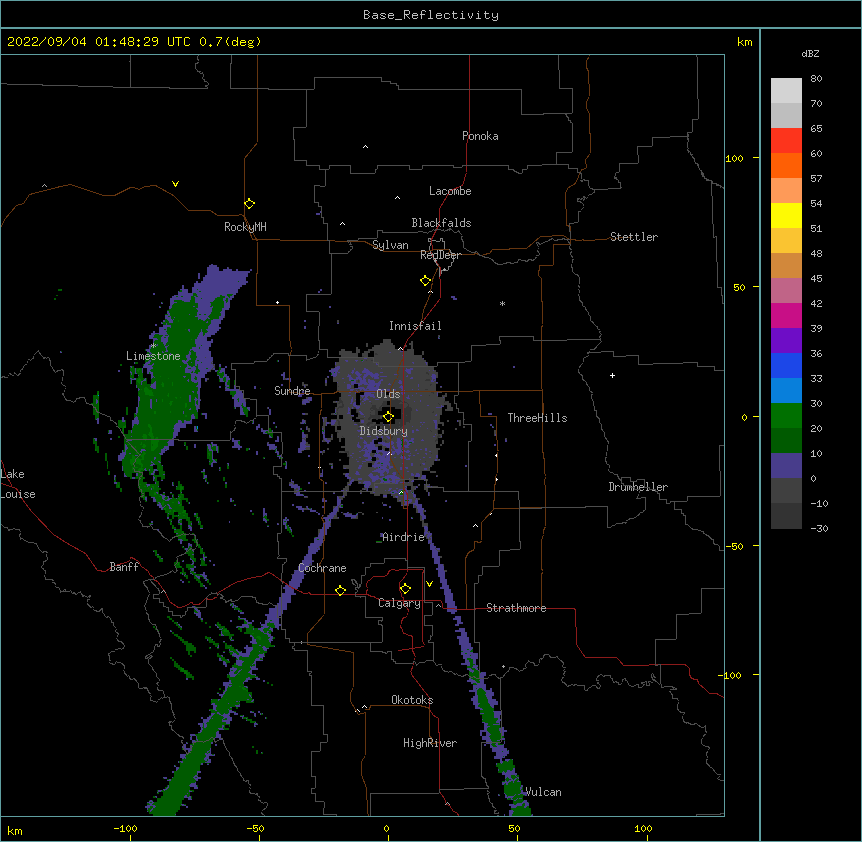This screenshot has height=842, width=862.
Task: Click the yellow V marker in the northwest
Action: tap(175, 184)
